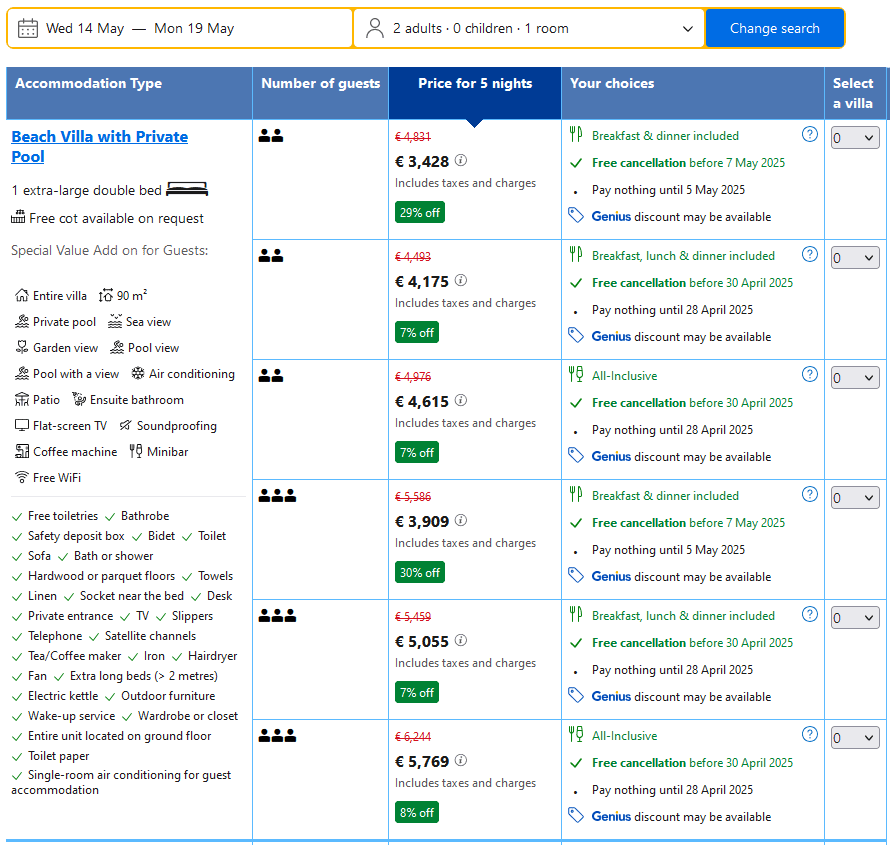The width and height of the screenshot is (890, 845).
Task: Open villa quantity dropdown for €4,615 option
Action: tap(855, 378)
